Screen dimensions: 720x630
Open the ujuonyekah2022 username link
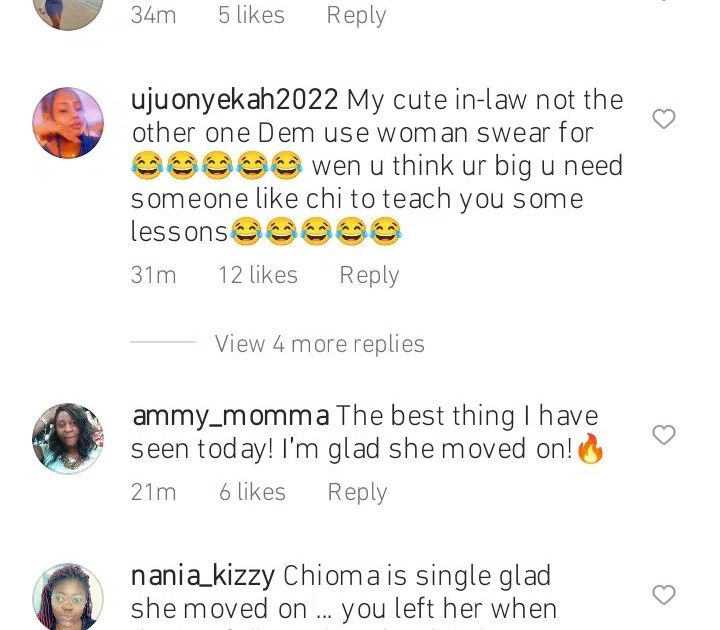tap(235, 101)
